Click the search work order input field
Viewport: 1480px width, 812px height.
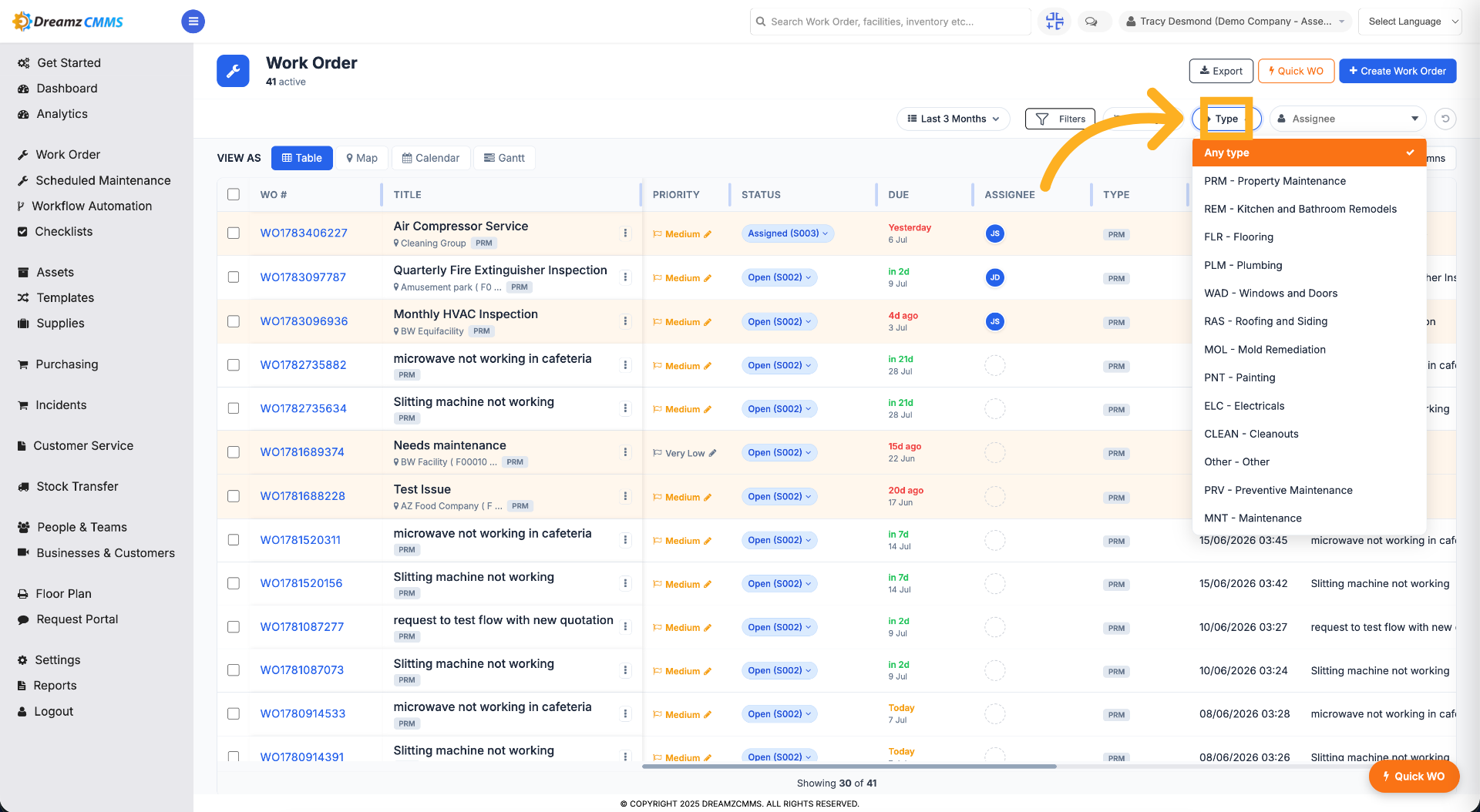click(x=890, y=22)
